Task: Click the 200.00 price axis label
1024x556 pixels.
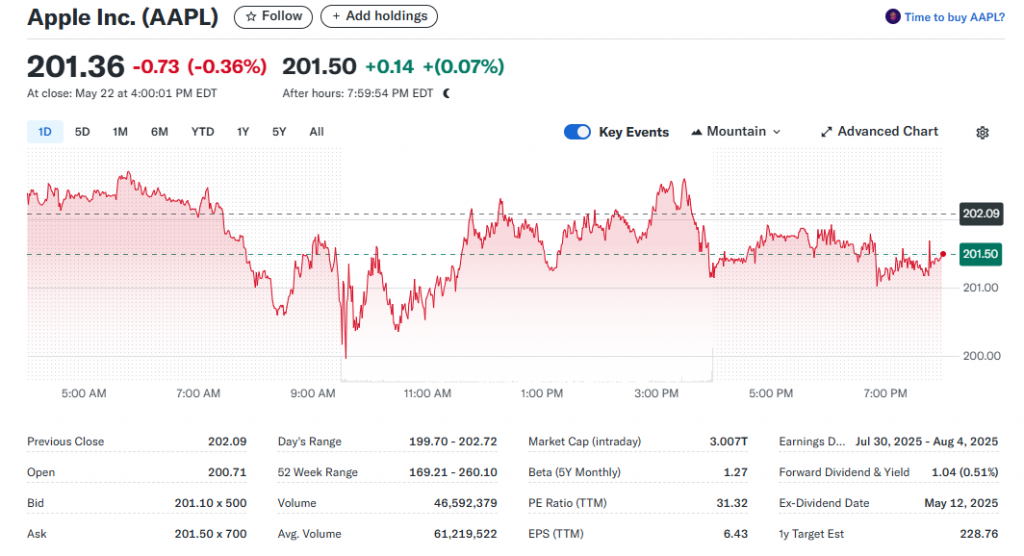Action: coord(982,356)
